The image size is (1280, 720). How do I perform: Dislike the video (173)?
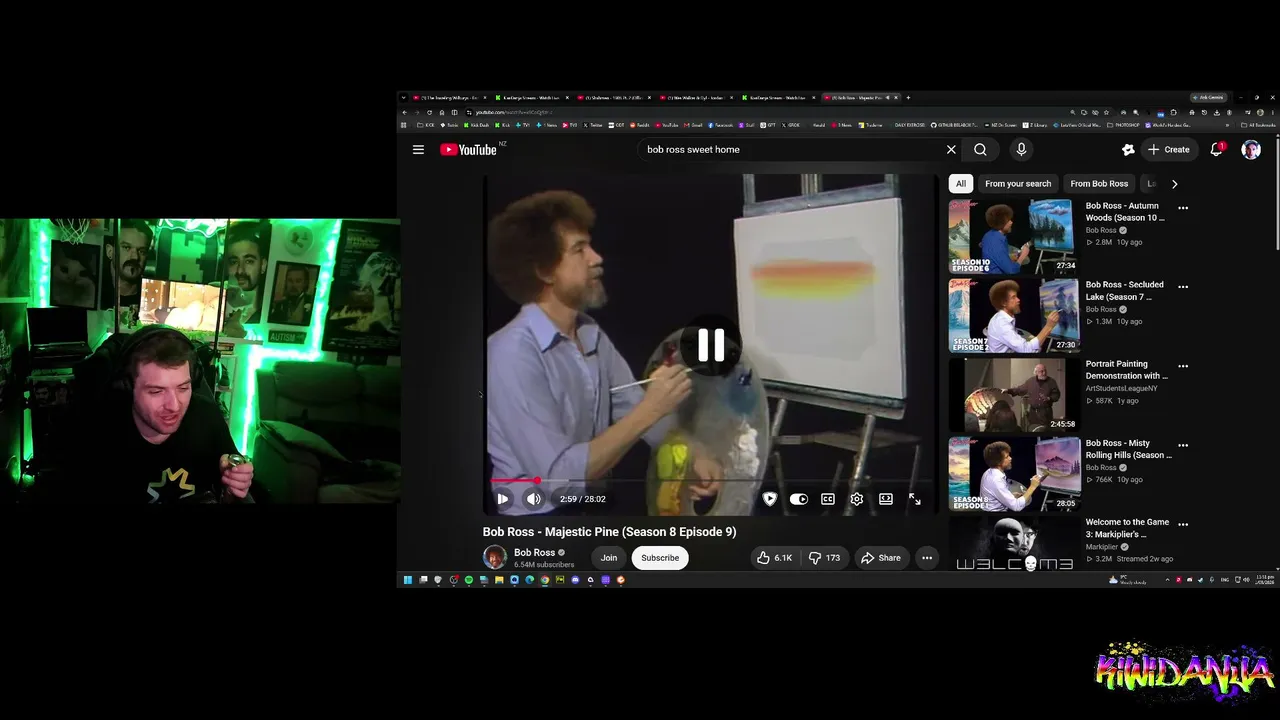[825, 558]
